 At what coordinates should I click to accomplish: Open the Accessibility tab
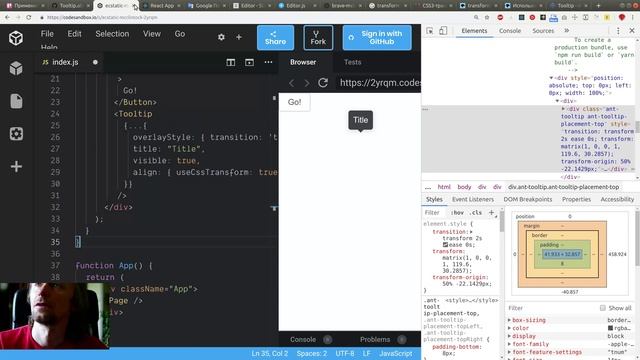coord(617,199)
